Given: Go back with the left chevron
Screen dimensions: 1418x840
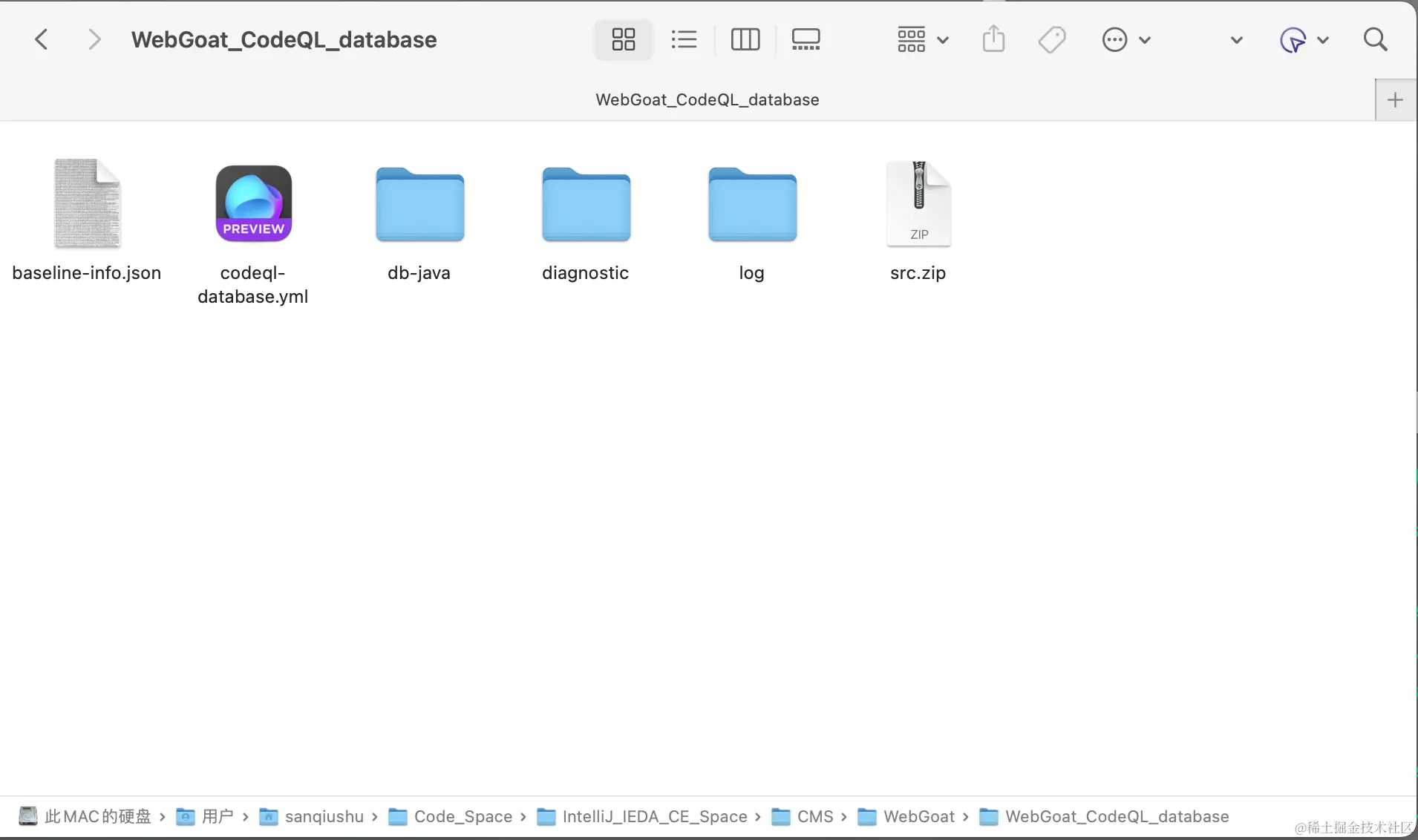Looking at the screenshot, I should pyautogui.click(x=42, y=39).
